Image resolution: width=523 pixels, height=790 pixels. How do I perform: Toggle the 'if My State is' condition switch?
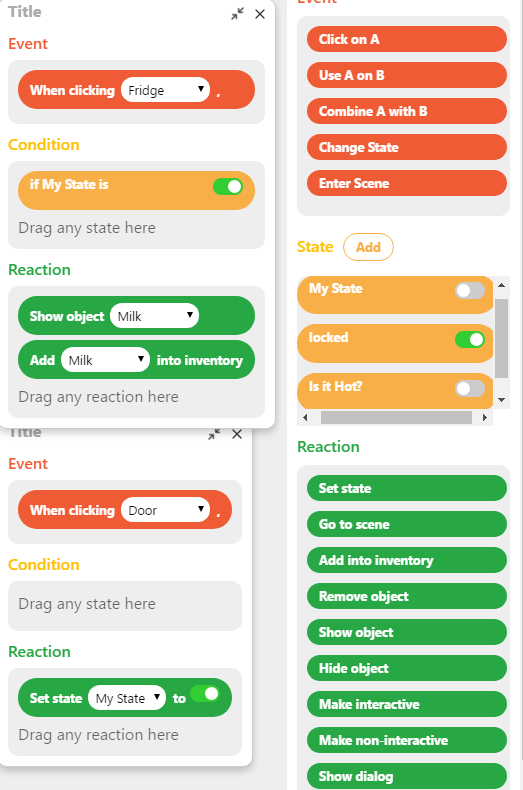click(x=228, y=186)
